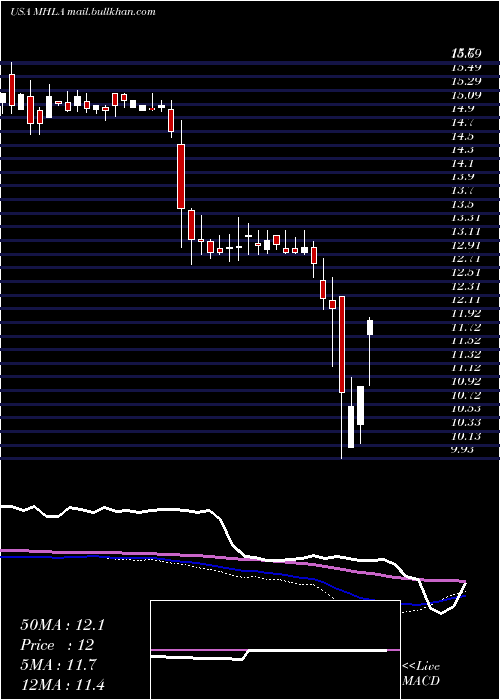Select the latest white candlestick near 11.72
Image resolution: width=500 pixels, height=700 pixels.
pyautogui.click(x=370, y=327)
